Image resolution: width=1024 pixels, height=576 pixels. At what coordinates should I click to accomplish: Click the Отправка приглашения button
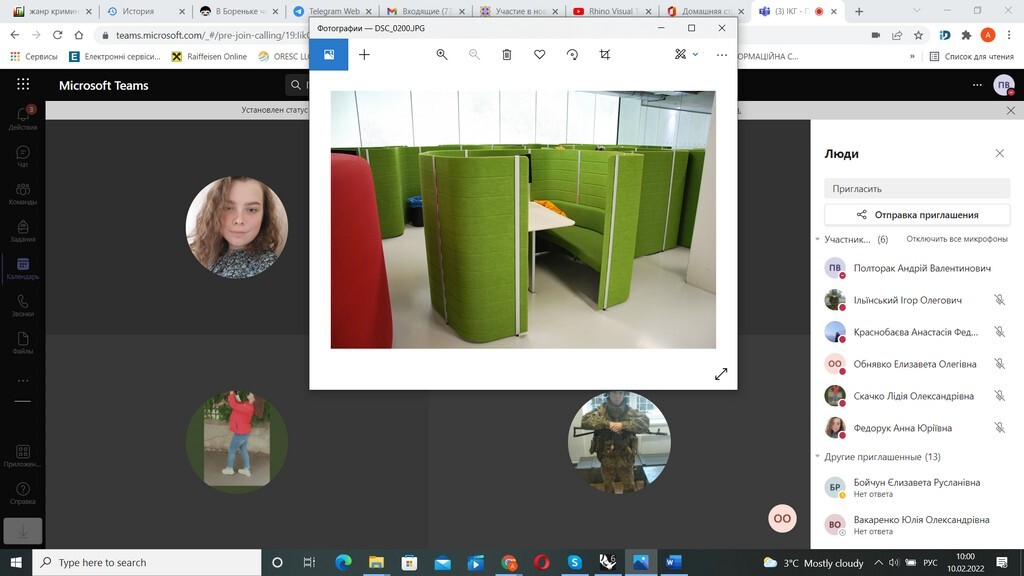pyautogui.click(x=918, y=214)
